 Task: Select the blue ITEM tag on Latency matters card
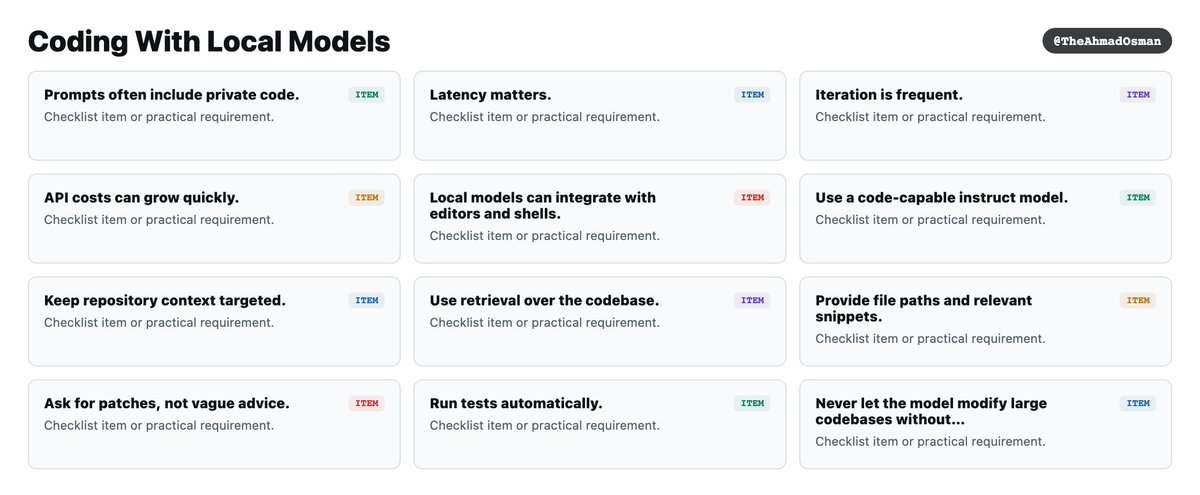click(x=752, y=95)
